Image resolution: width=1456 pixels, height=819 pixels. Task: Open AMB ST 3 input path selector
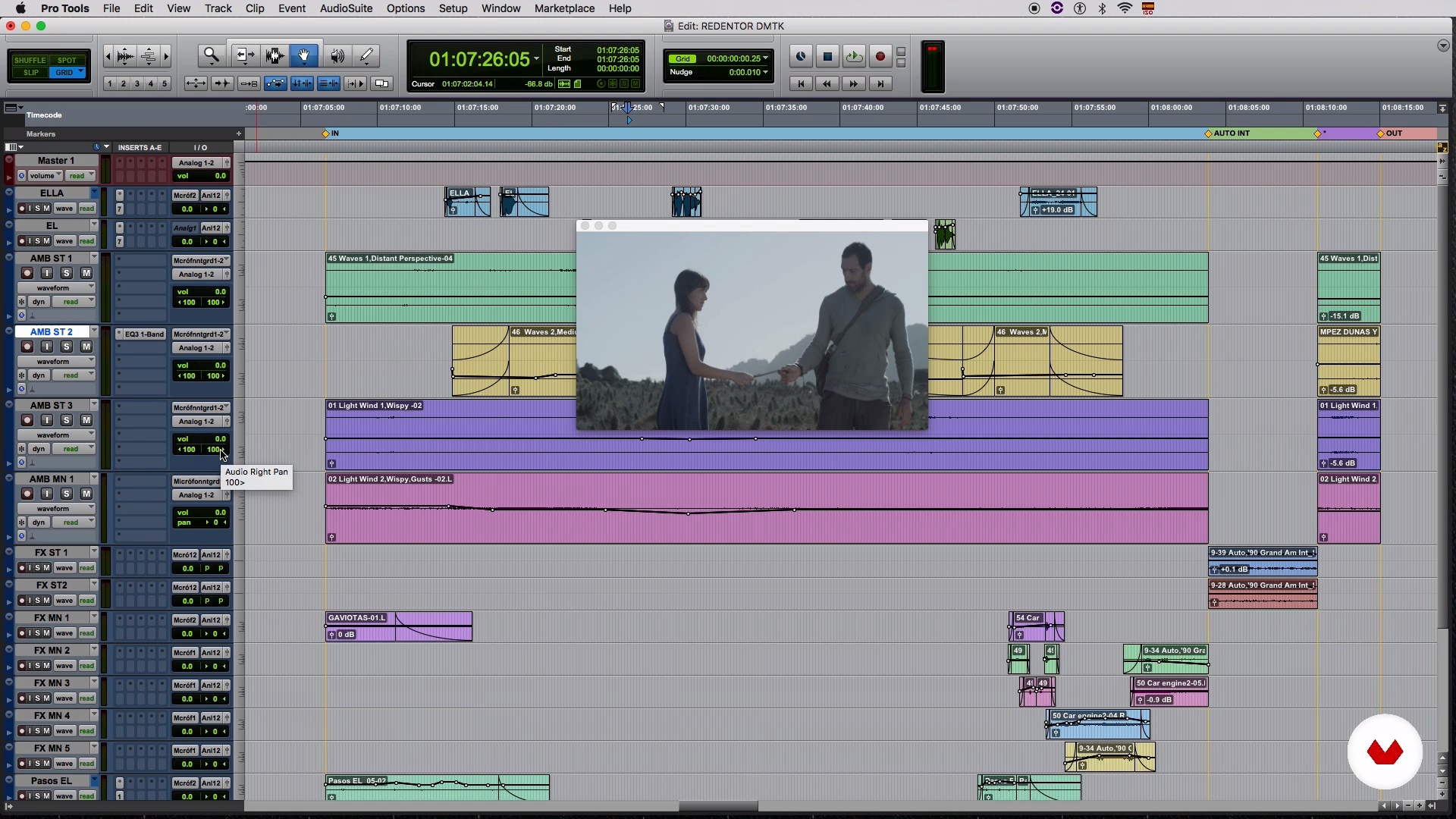click(201, 408)
